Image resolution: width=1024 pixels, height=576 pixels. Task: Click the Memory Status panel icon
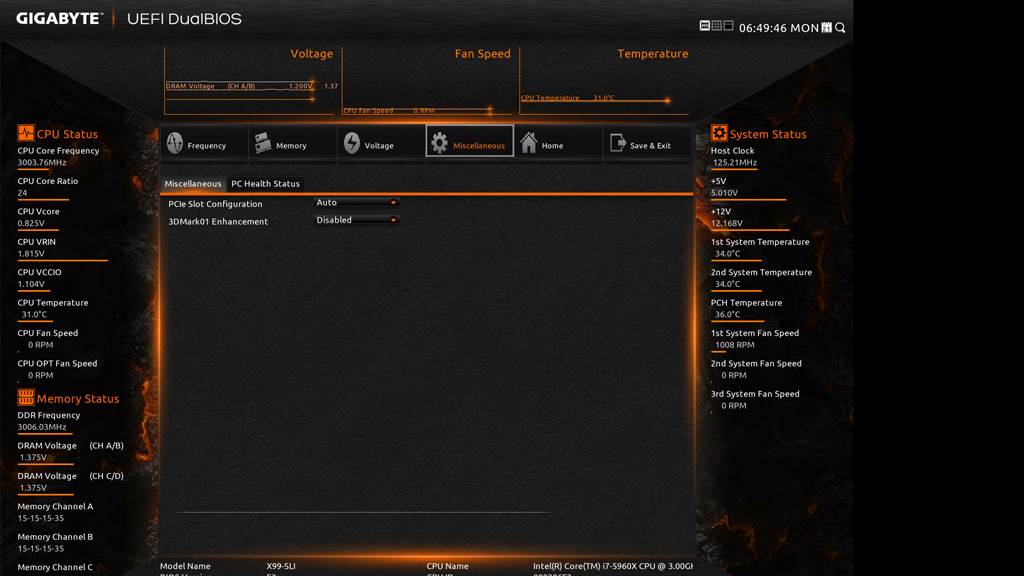[x=26, y=398]
